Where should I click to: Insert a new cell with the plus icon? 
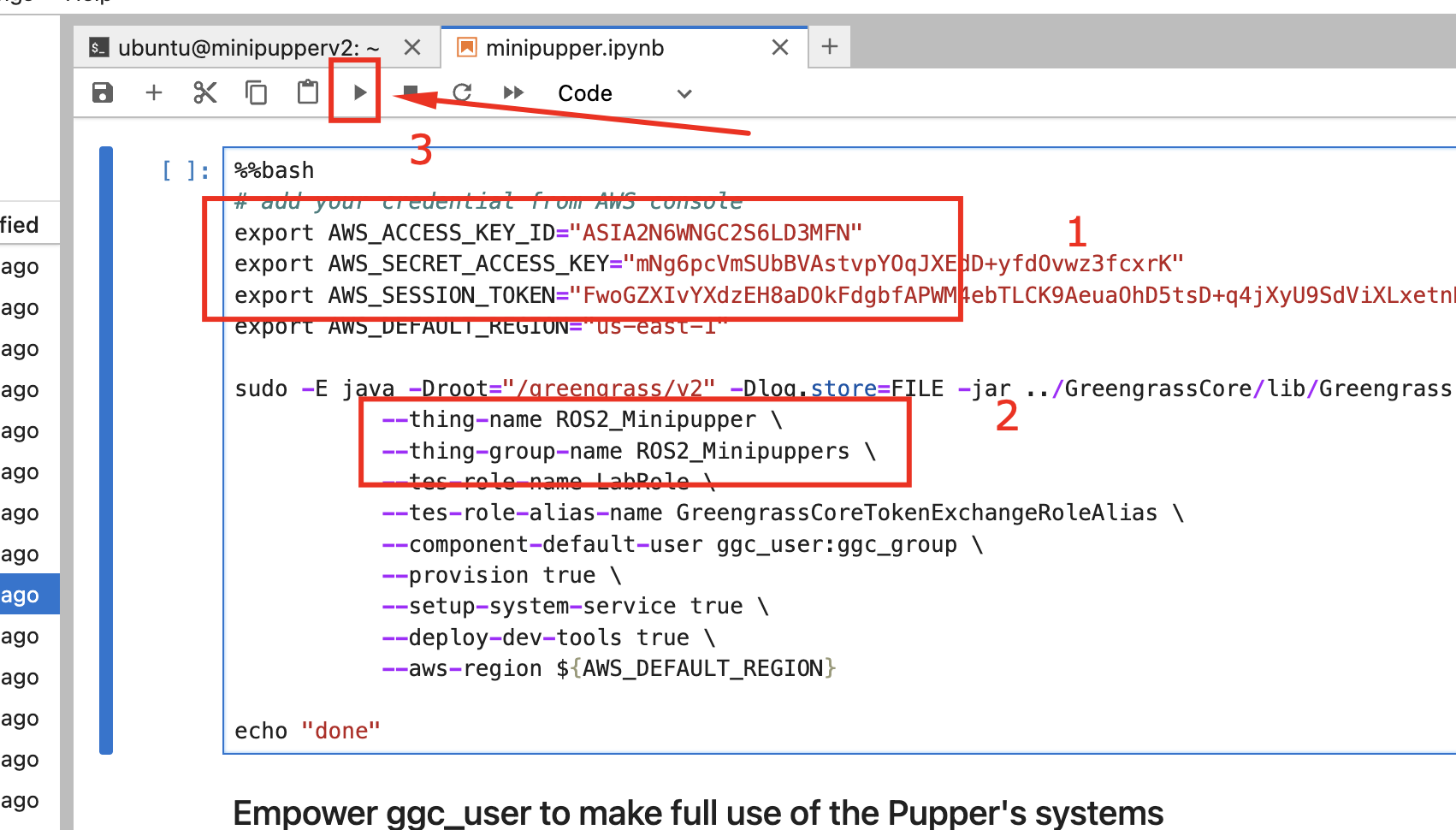154,92
